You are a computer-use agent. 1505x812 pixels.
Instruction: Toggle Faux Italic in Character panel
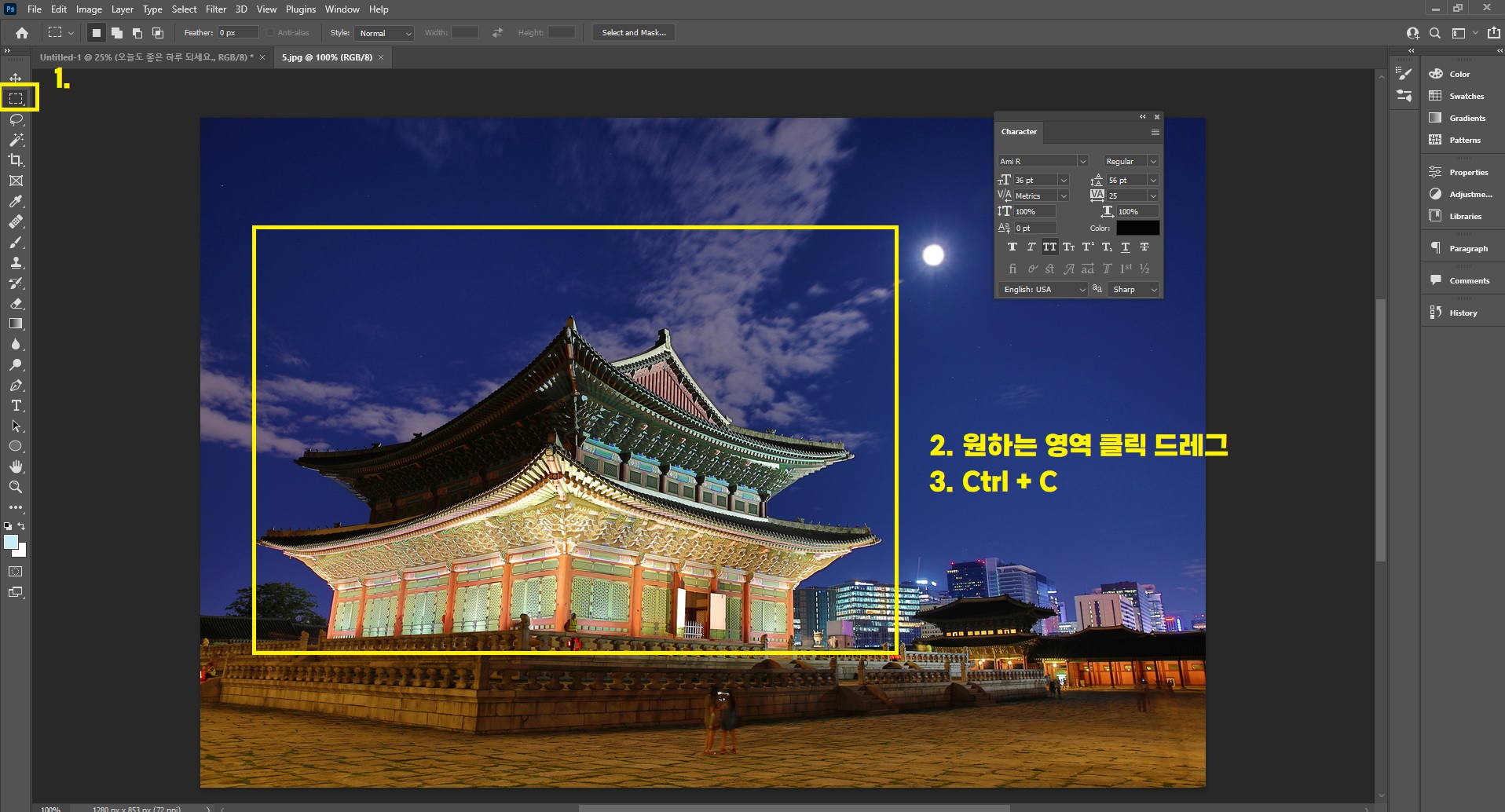click(1031, 247)
